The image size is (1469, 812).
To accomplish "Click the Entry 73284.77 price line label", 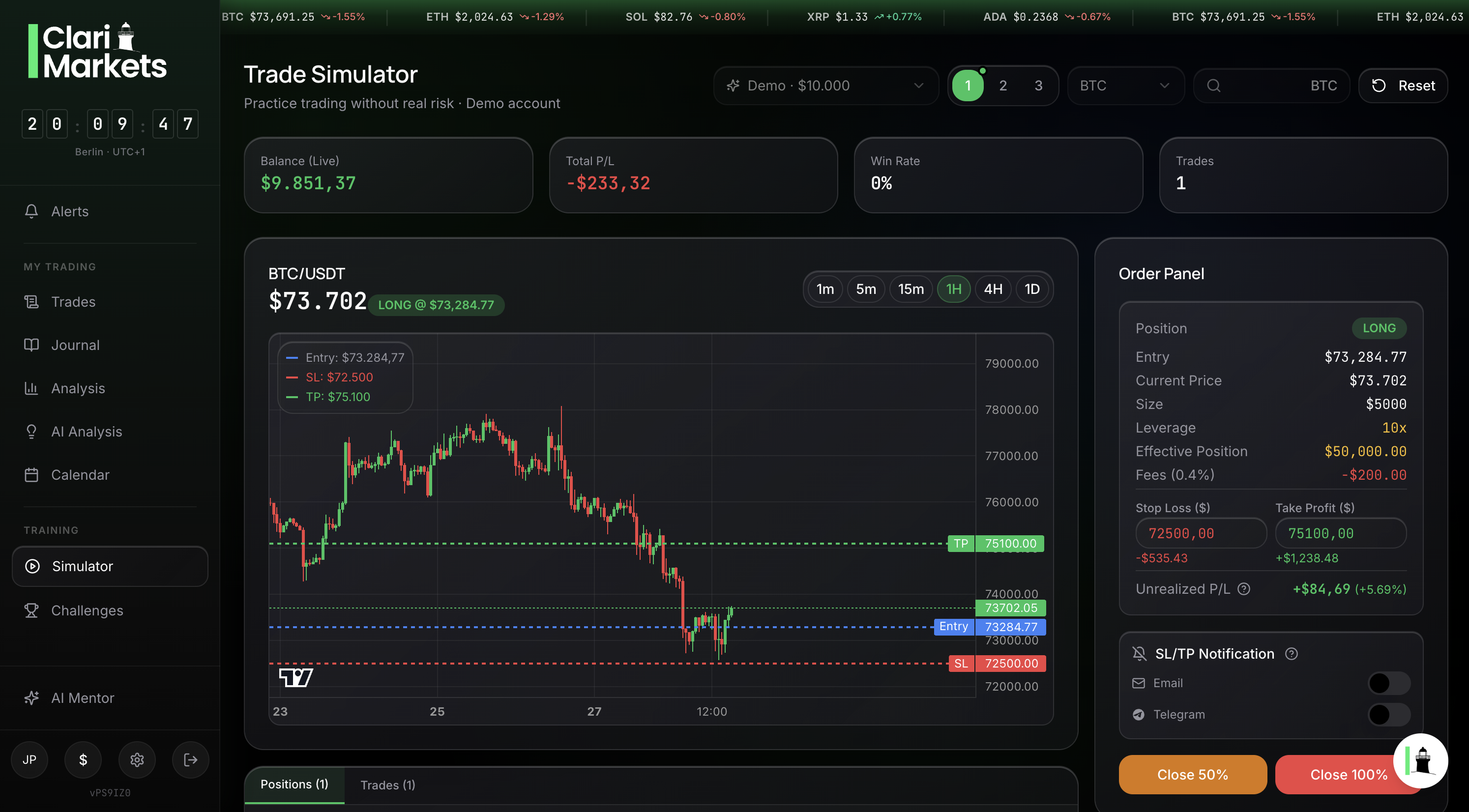I will click(x=990, y=627).
